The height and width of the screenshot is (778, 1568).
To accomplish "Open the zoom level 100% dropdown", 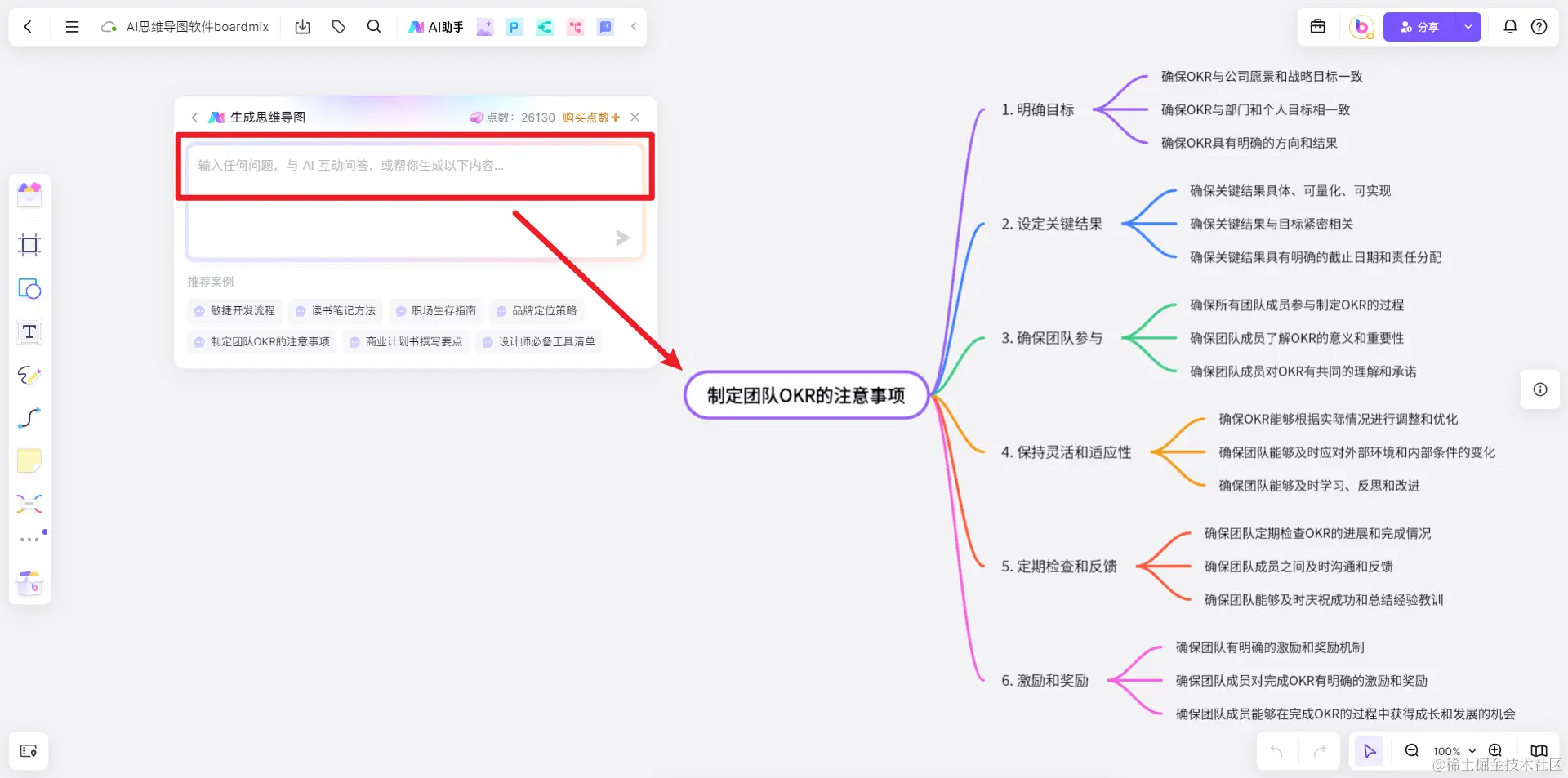I will pos(1452,750).
